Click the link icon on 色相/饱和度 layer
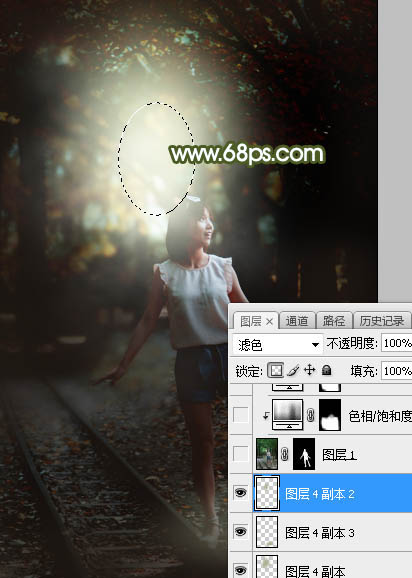The image size is (412, 578). coord(310,415)
